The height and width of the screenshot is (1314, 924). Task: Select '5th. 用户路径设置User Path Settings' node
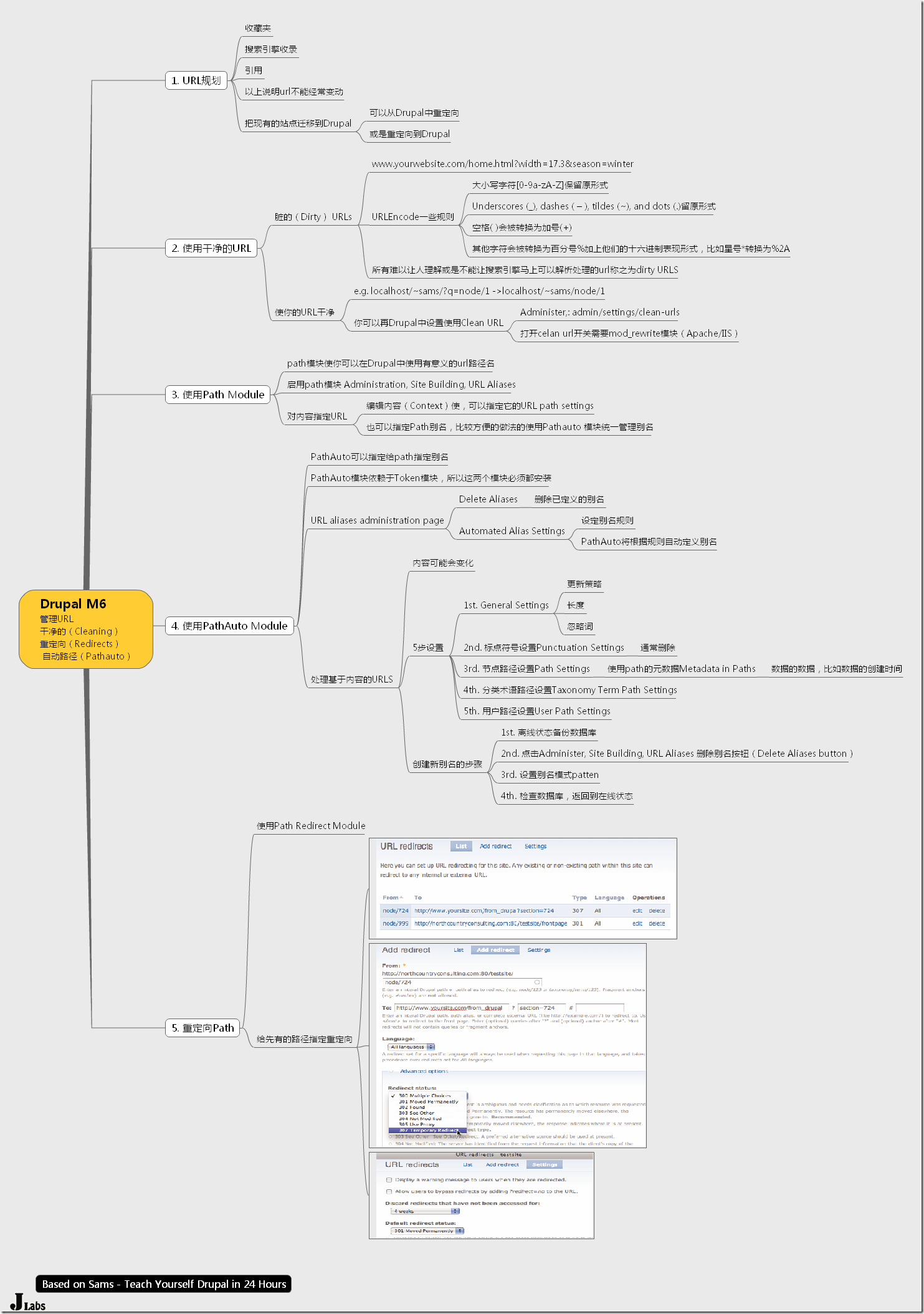click(x=536, y=711)
